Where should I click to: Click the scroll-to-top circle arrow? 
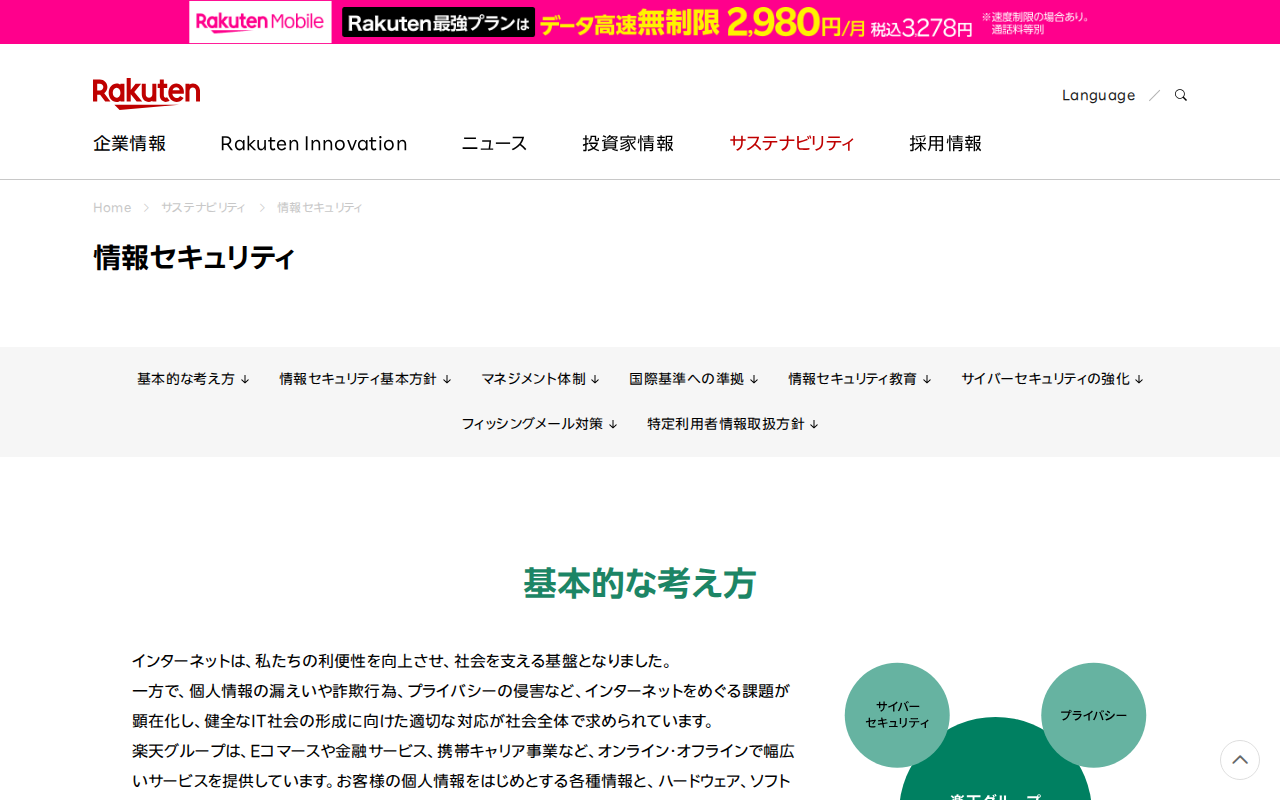tap(1239, 760)
